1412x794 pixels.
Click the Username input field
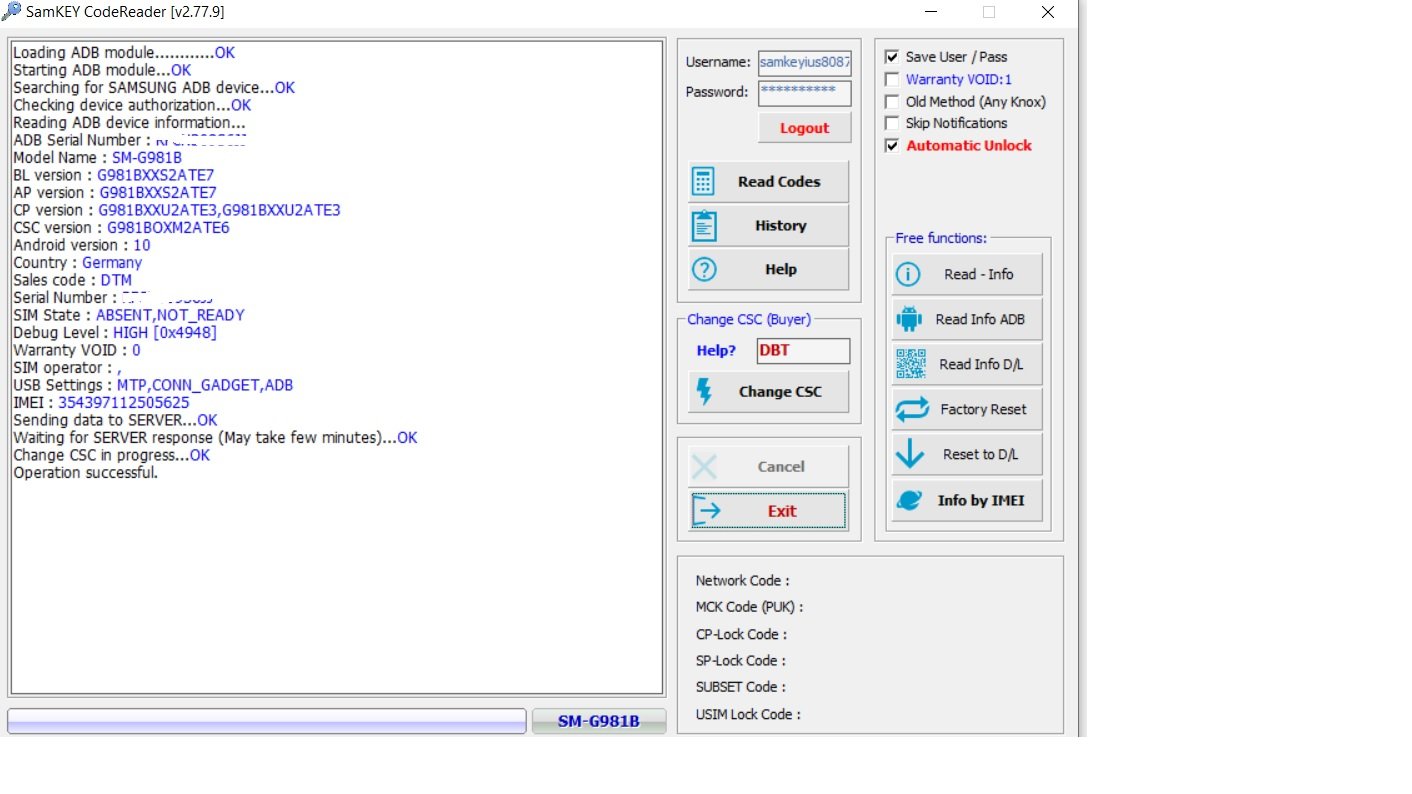[804, 63]
